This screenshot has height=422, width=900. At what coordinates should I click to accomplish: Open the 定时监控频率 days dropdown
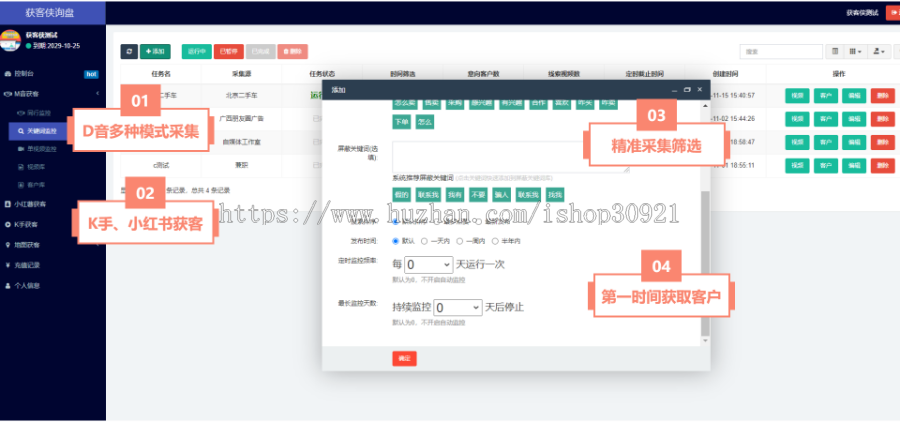click(x=429, y=265)
